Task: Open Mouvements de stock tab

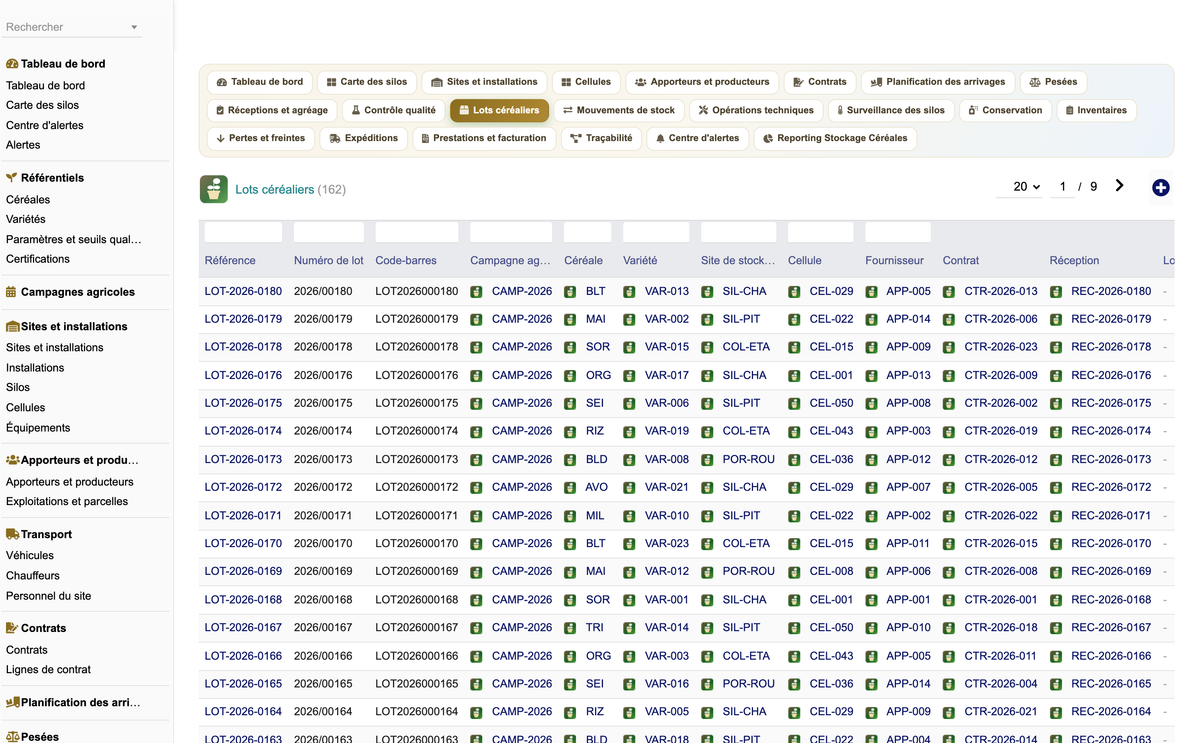Action: [x=619, y=110]
